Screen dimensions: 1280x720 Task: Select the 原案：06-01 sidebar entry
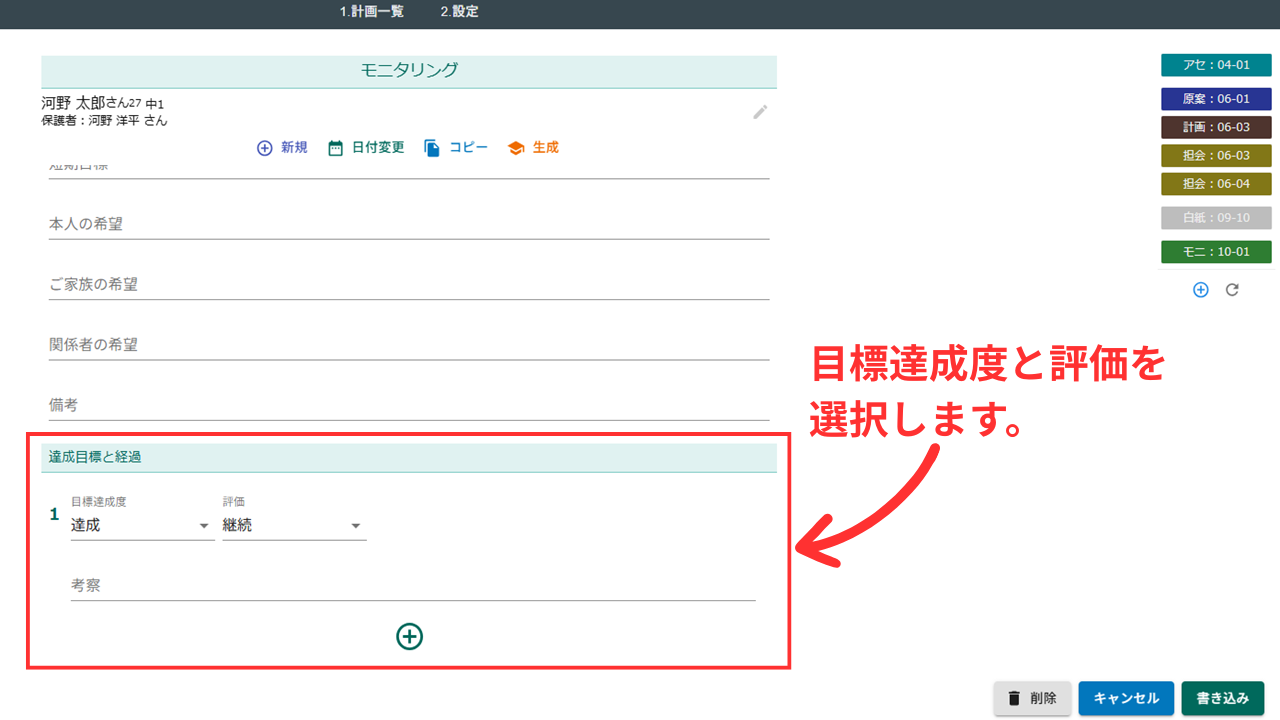click(1216, 99)
